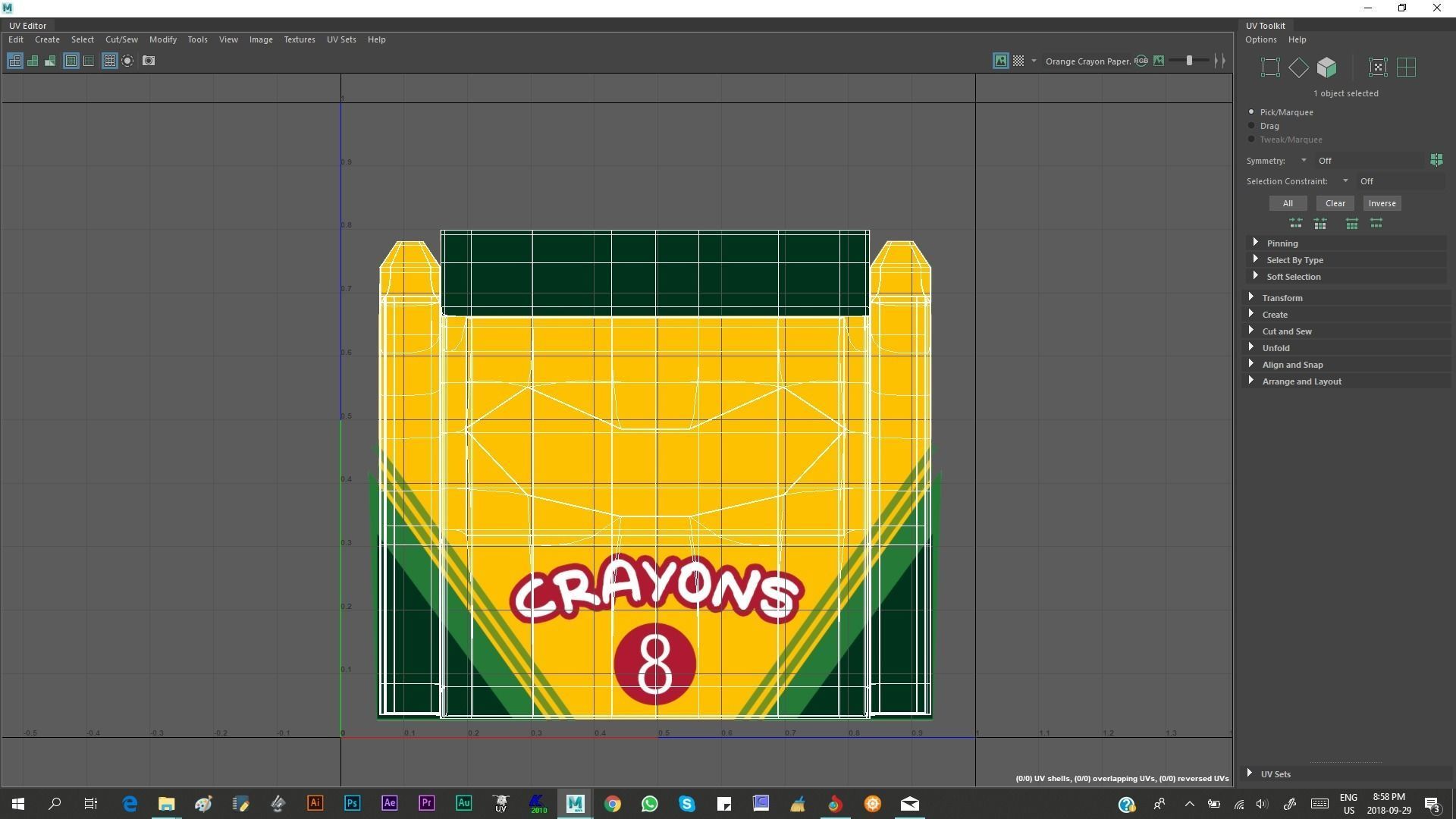Click the four-pane grid icon in UV Toolkit
This screenshot has width=1456, height=819.
tap(1406, 67)
